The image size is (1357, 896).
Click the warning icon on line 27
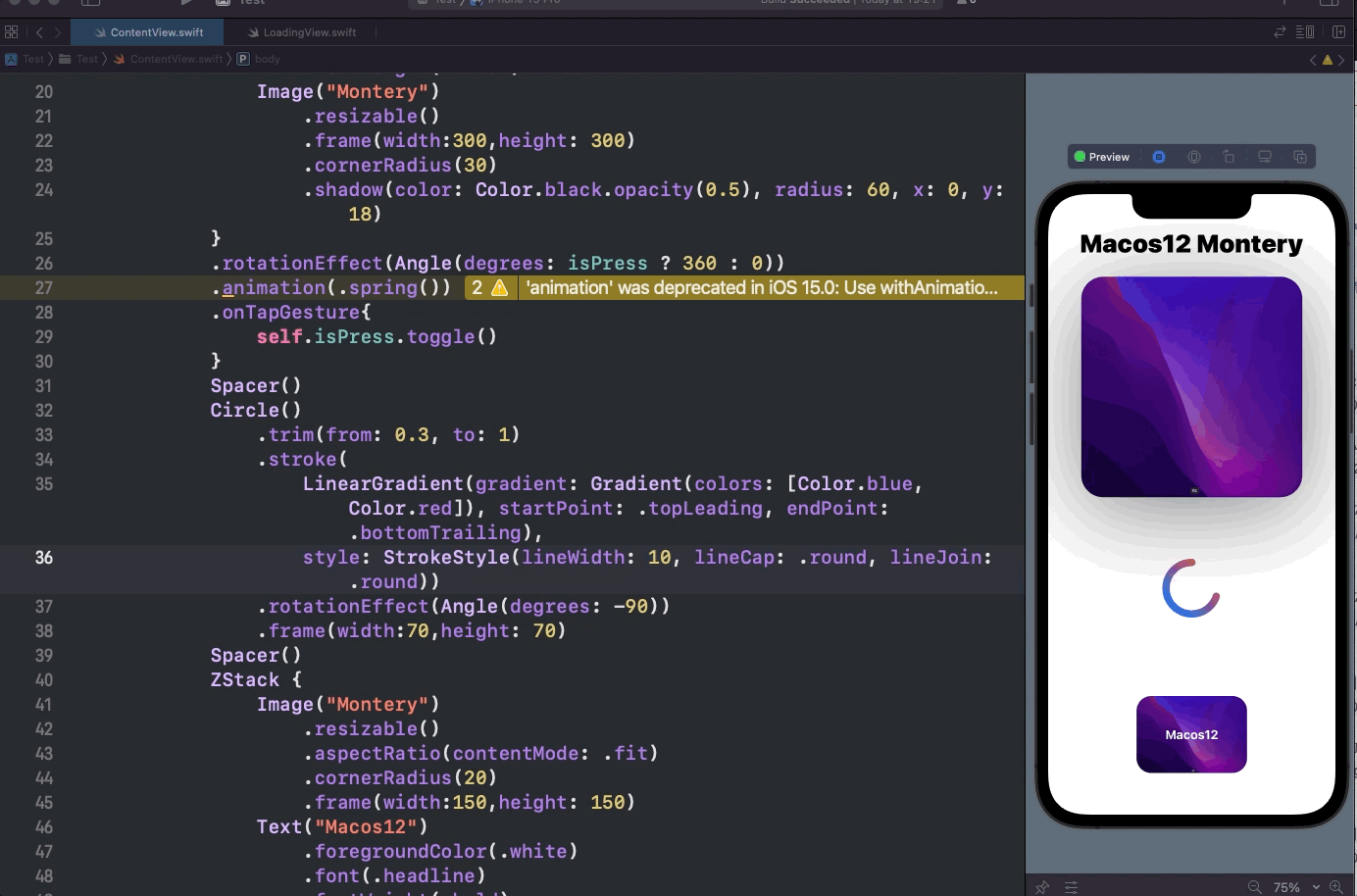pos(499,287)
